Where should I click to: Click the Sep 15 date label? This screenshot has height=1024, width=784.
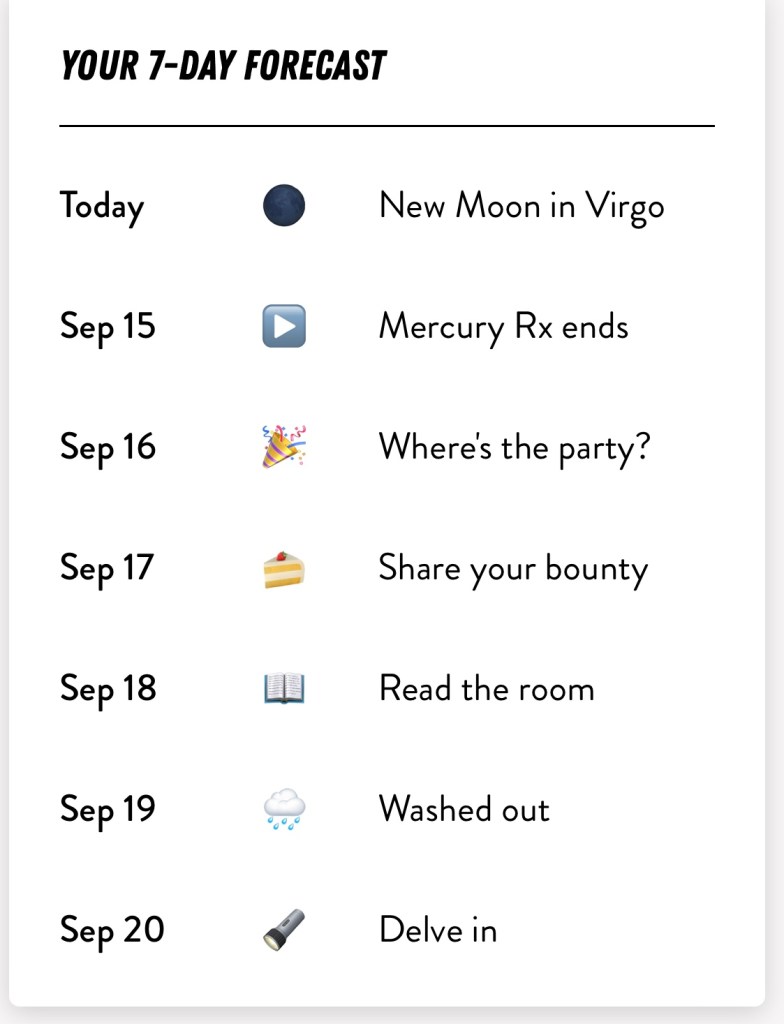(x=108, y=327)
